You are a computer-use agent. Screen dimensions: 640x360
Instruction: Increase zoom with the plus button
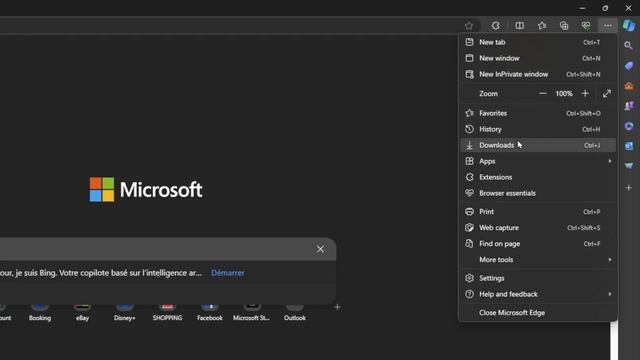[x=585, y=93]
